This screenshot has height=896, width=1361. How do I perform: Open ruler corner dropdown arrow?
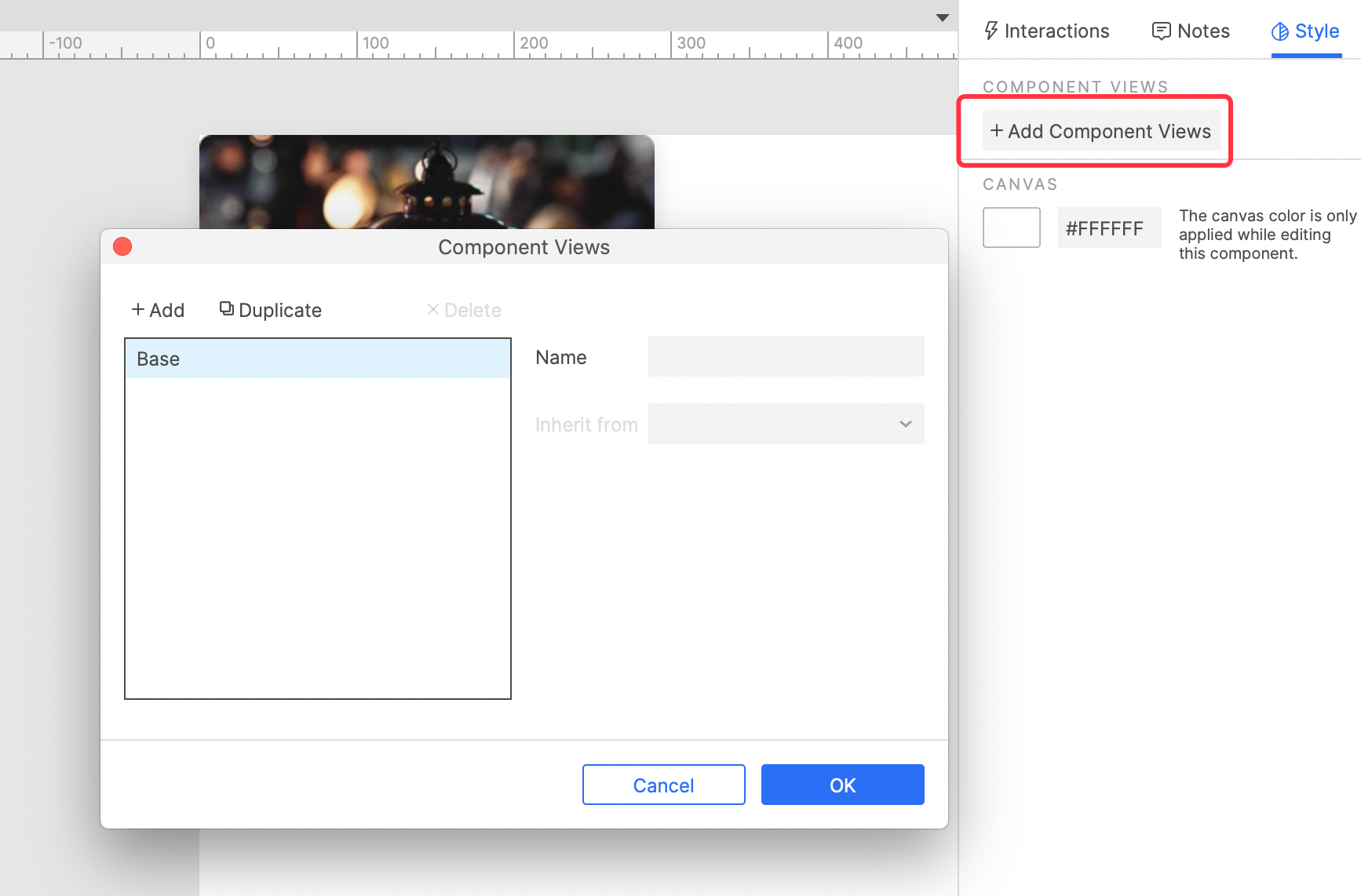(x=943, y=17)
